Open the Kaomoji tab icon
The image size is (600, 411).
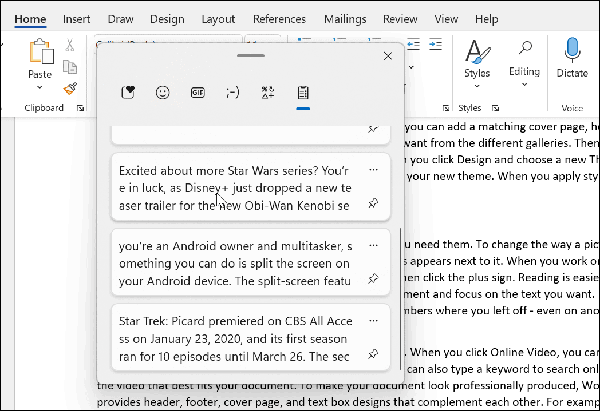click(x=232, y=92)
